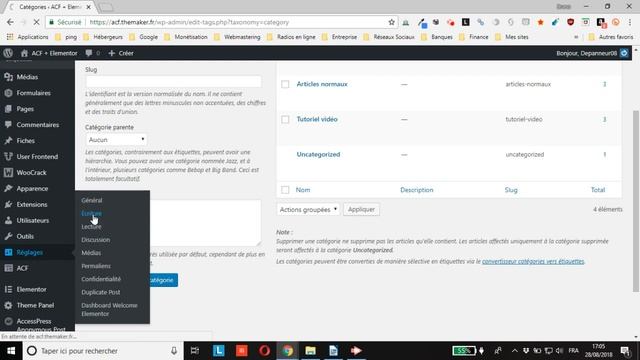The width and height of the screenshot is (640, 360).
Task: Click the Apparence brush icon
Action: click(8, 189)
